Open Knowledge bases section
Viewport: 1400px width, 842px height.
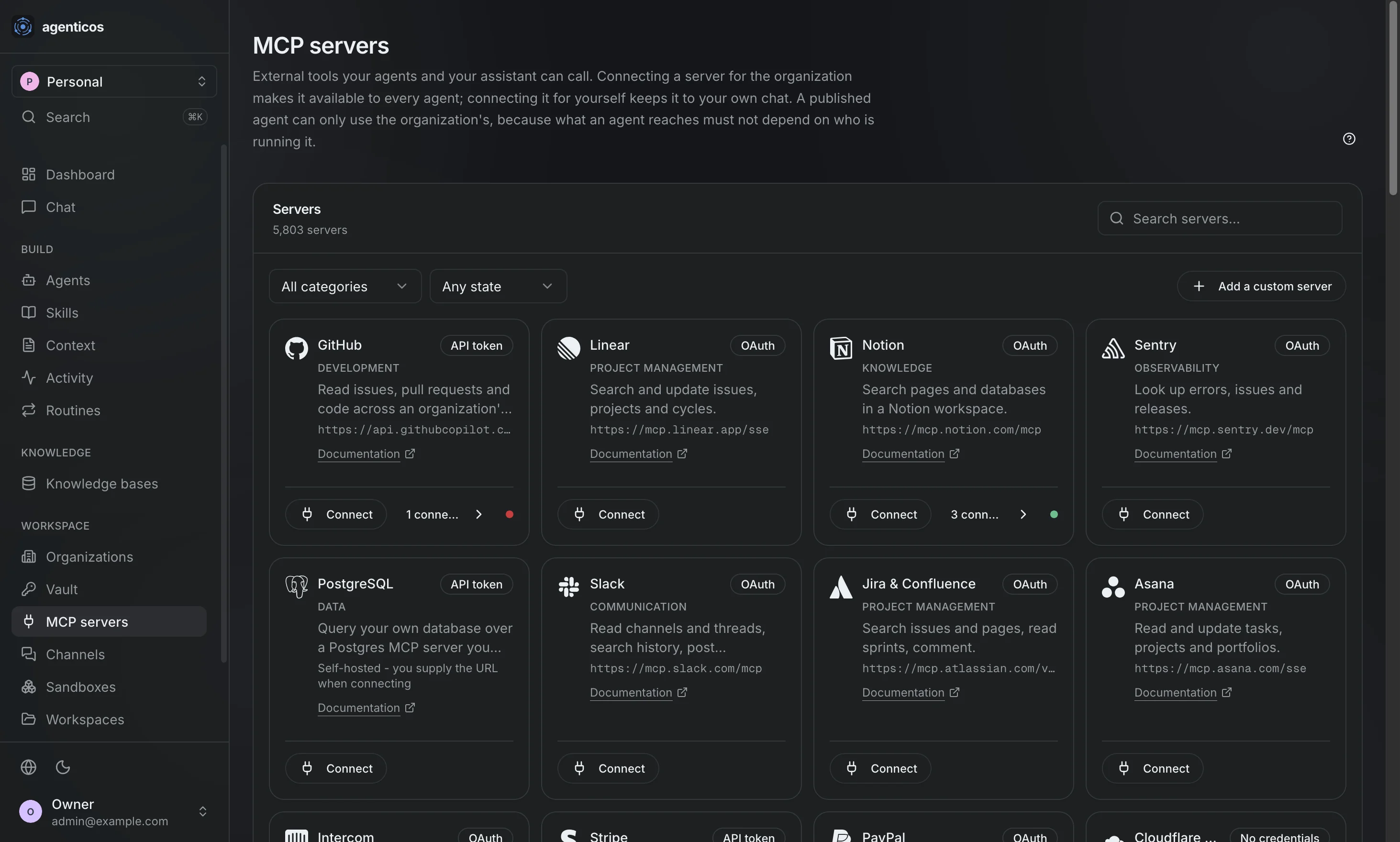point(109,483)
